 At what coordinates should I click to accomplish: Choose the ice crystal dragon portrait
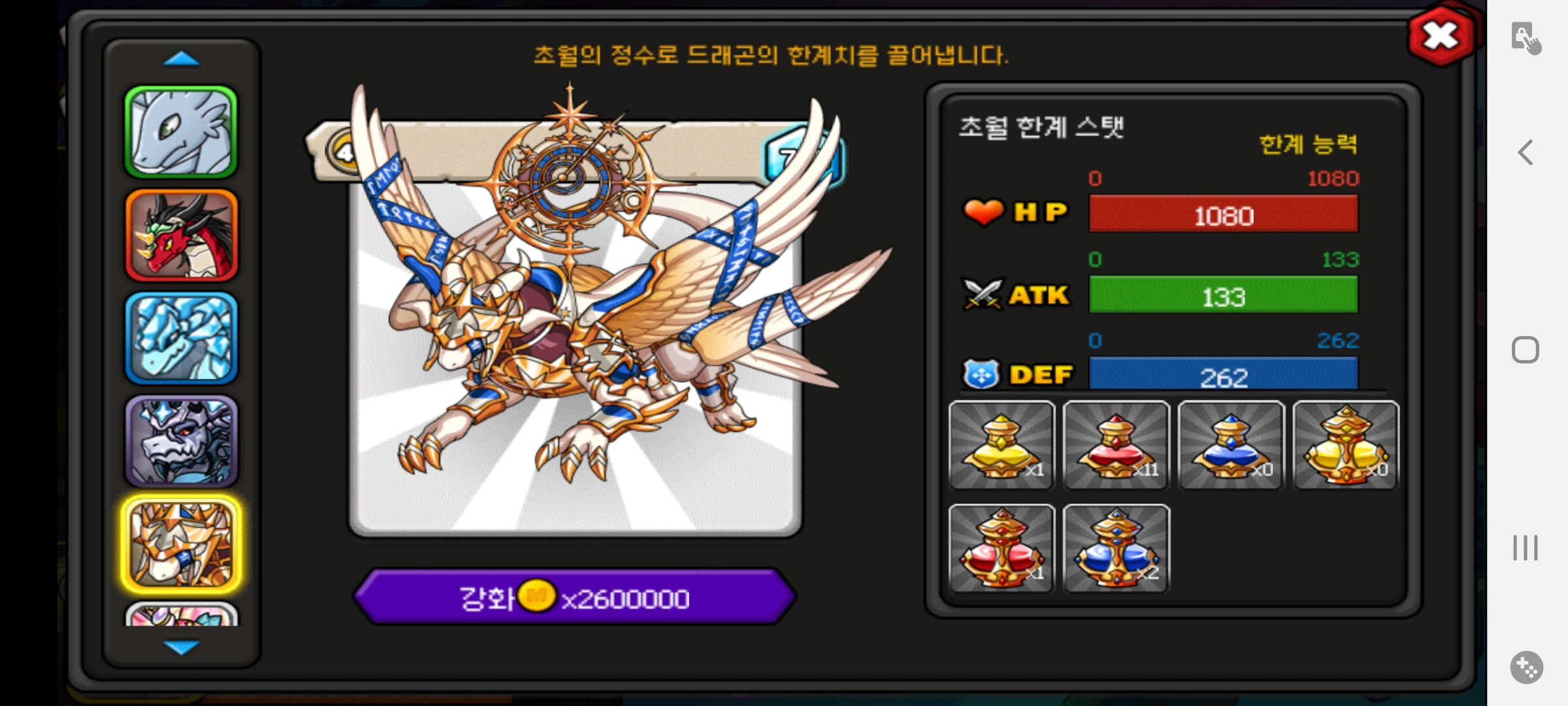(x=181, y=338)
